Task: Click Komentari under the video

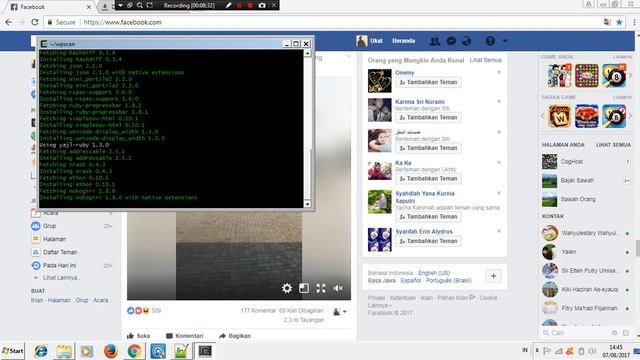Action: tap(185, 336)
